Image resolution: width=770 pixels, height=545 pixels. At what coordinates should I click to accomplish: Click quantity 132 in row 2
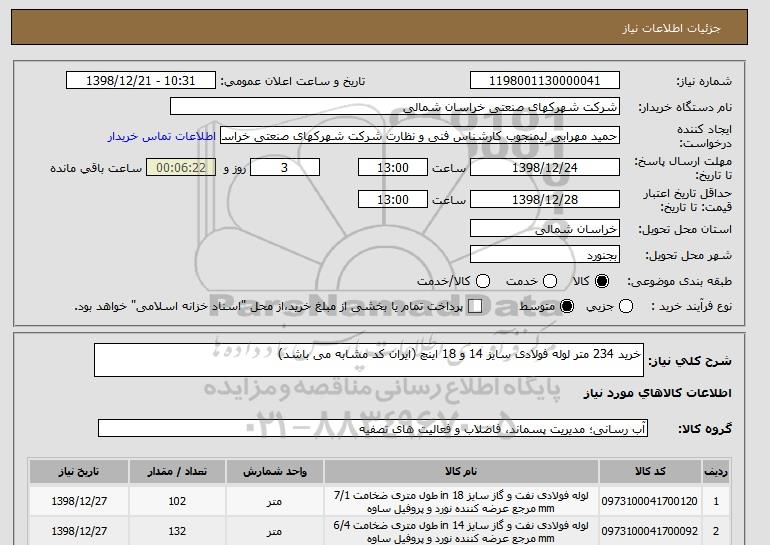(177, 531)
